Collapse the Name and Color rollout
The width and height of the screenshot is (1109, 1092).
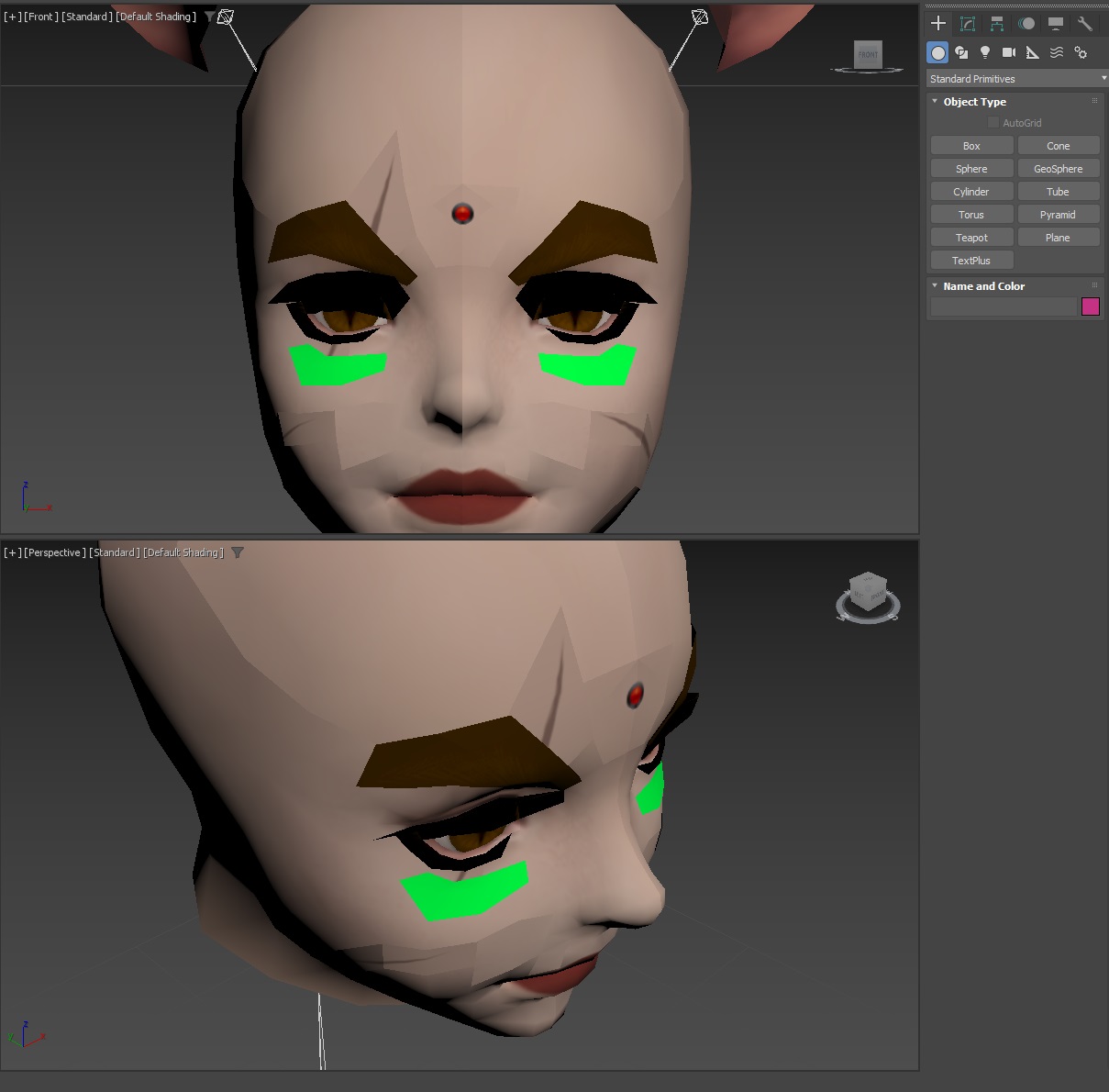click(933, 285)
